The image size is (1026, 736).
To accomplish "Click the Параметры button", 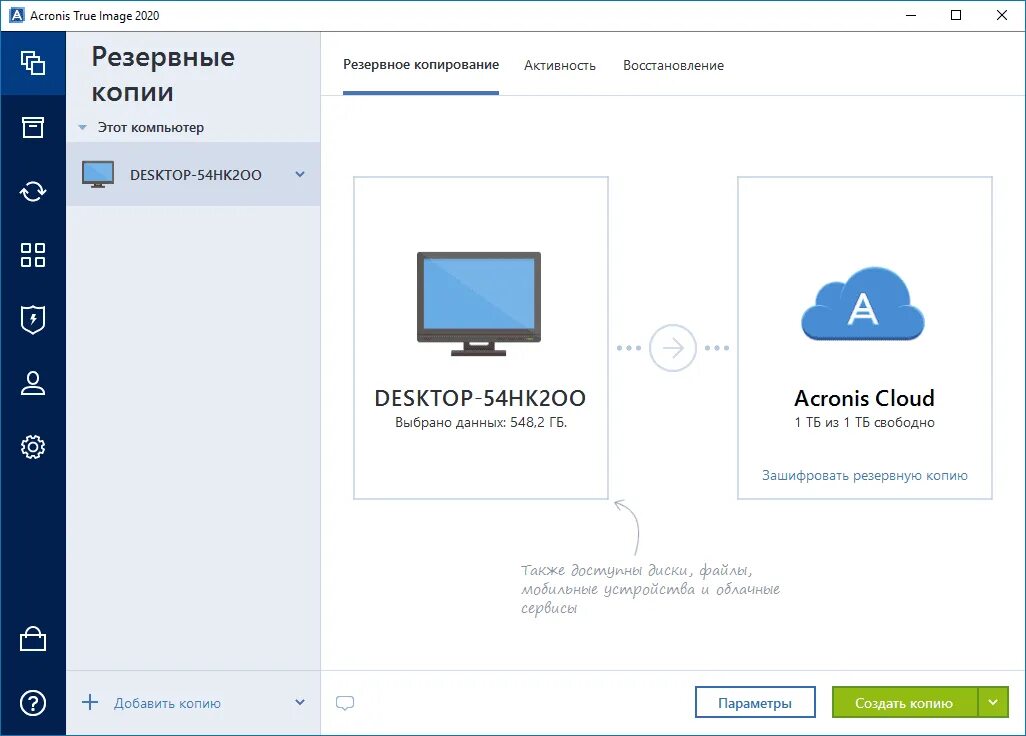I will tap(755, 702).
